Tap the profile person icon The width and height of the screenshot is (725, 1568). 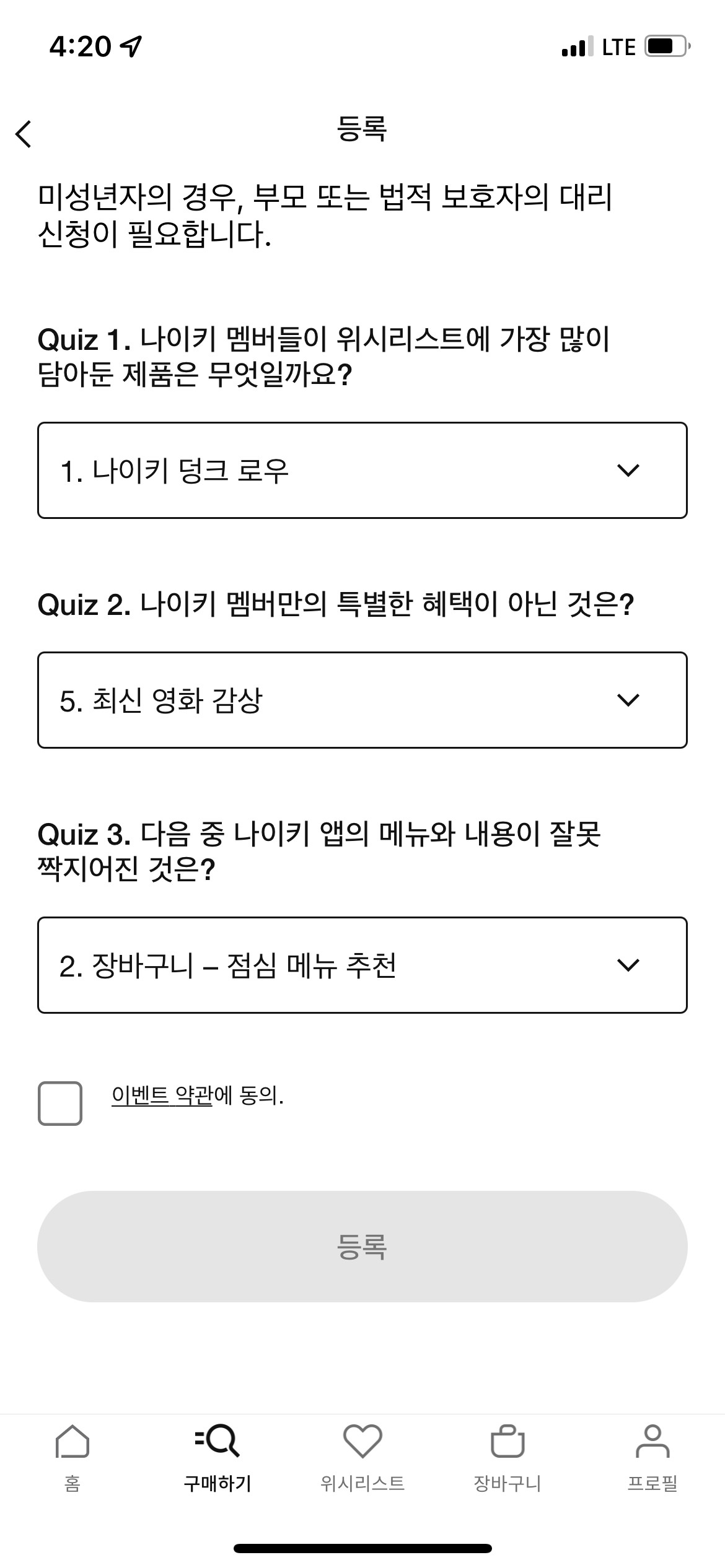652,1442
